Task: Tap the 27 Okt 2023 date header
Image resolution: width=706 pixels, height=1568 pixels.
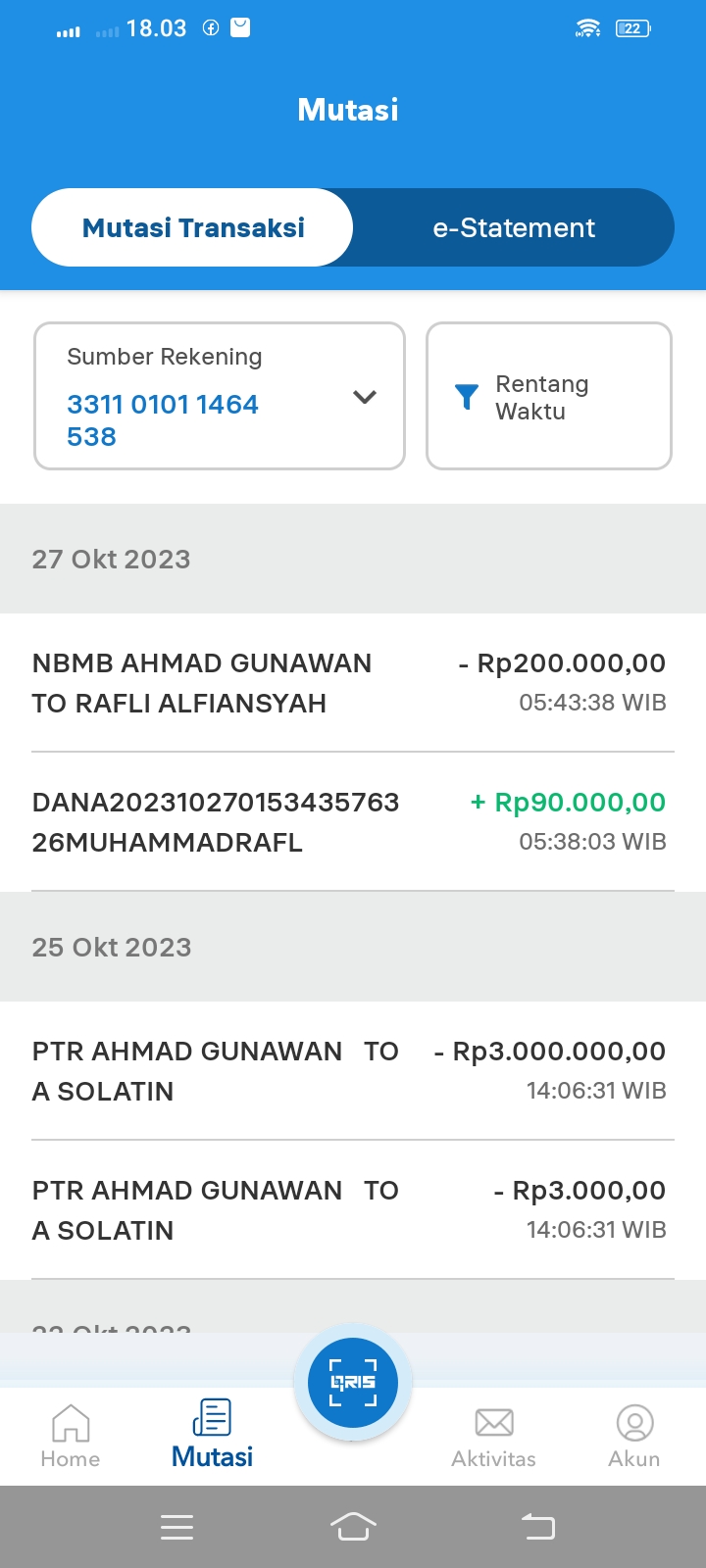Action: (112, 559)
